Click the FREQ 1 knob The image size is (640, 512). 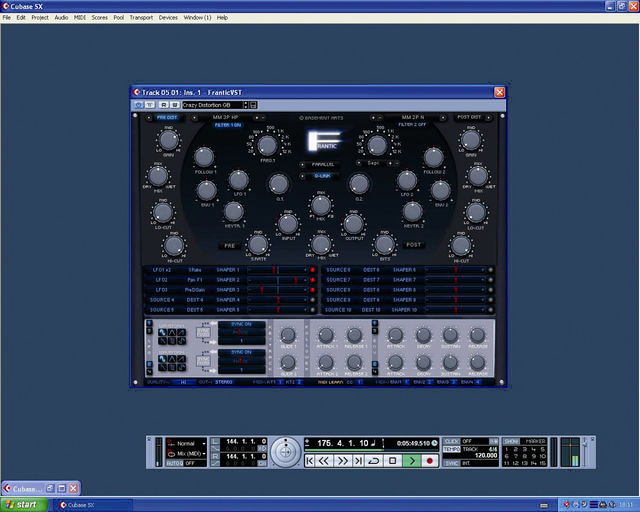click(267, 146)
